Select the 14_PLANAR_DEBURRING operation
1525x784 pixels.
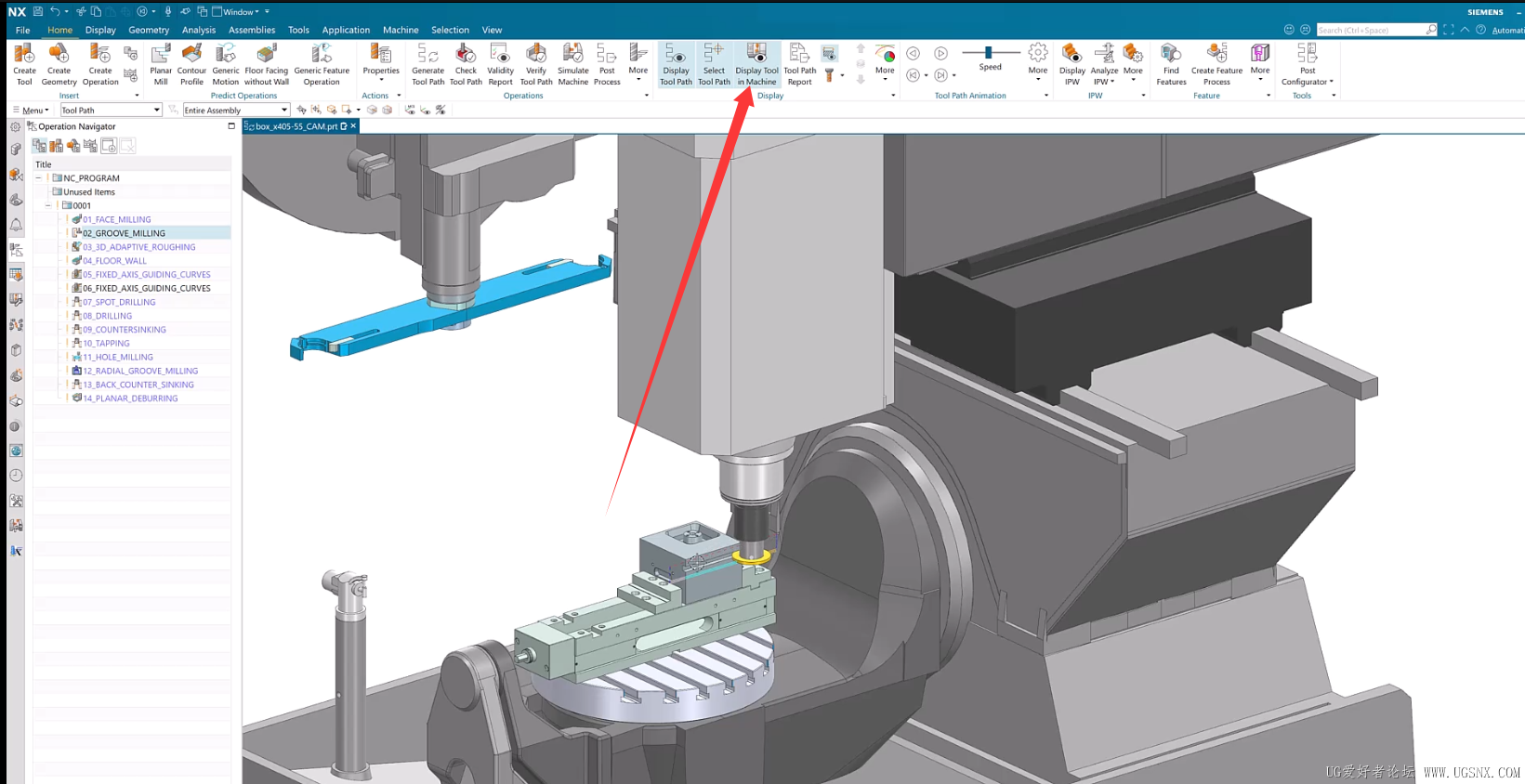click(x=130, y=398)
